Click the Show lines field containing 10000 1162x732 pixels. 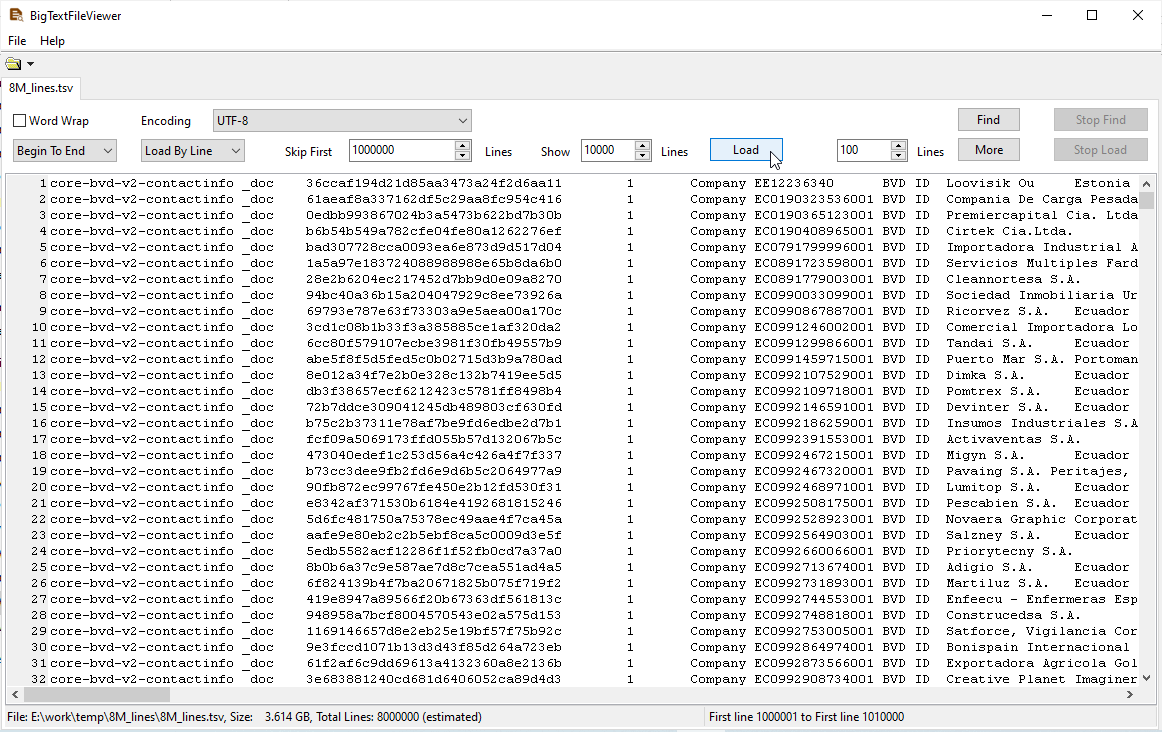click(606, 151)
